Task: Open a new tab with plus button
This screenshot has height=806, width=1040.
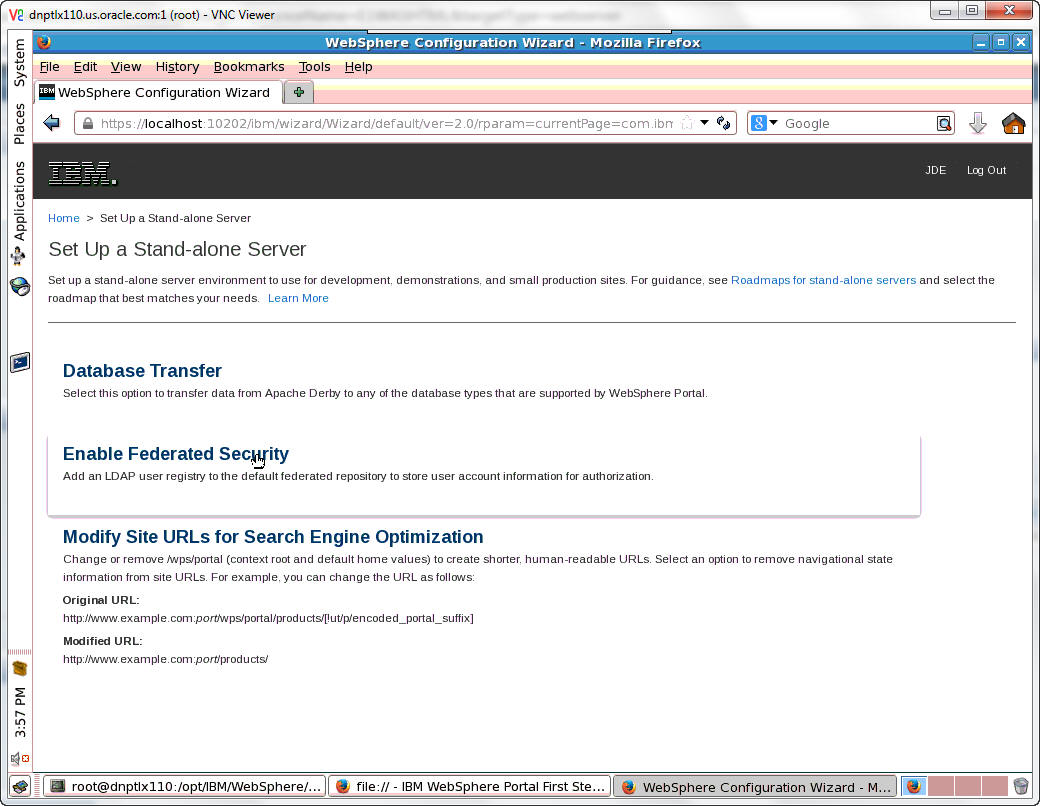Action: [x=298, y=92]
